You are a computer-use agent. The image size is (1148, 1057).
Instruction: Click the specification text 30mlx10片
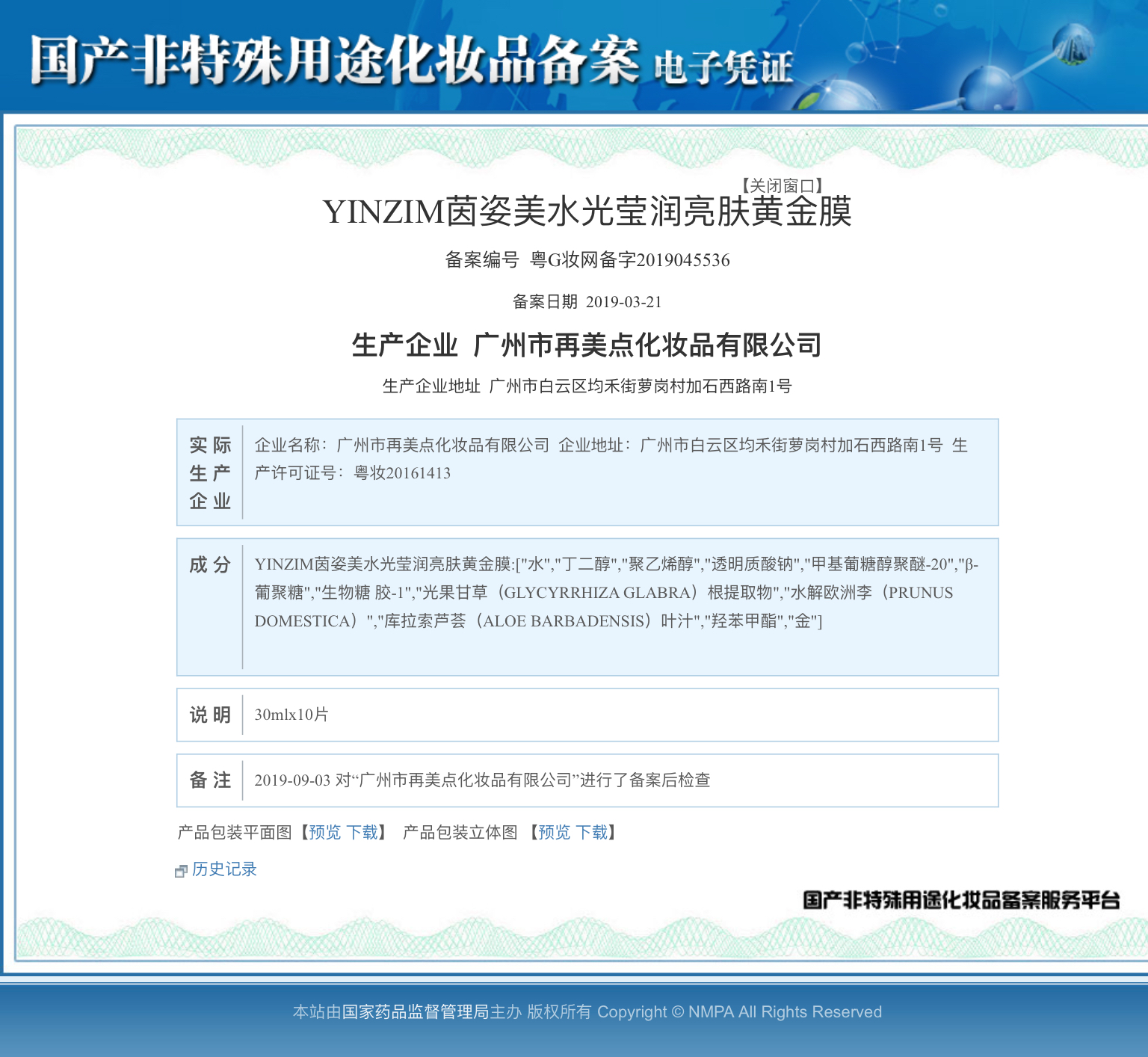coord(291,715)
